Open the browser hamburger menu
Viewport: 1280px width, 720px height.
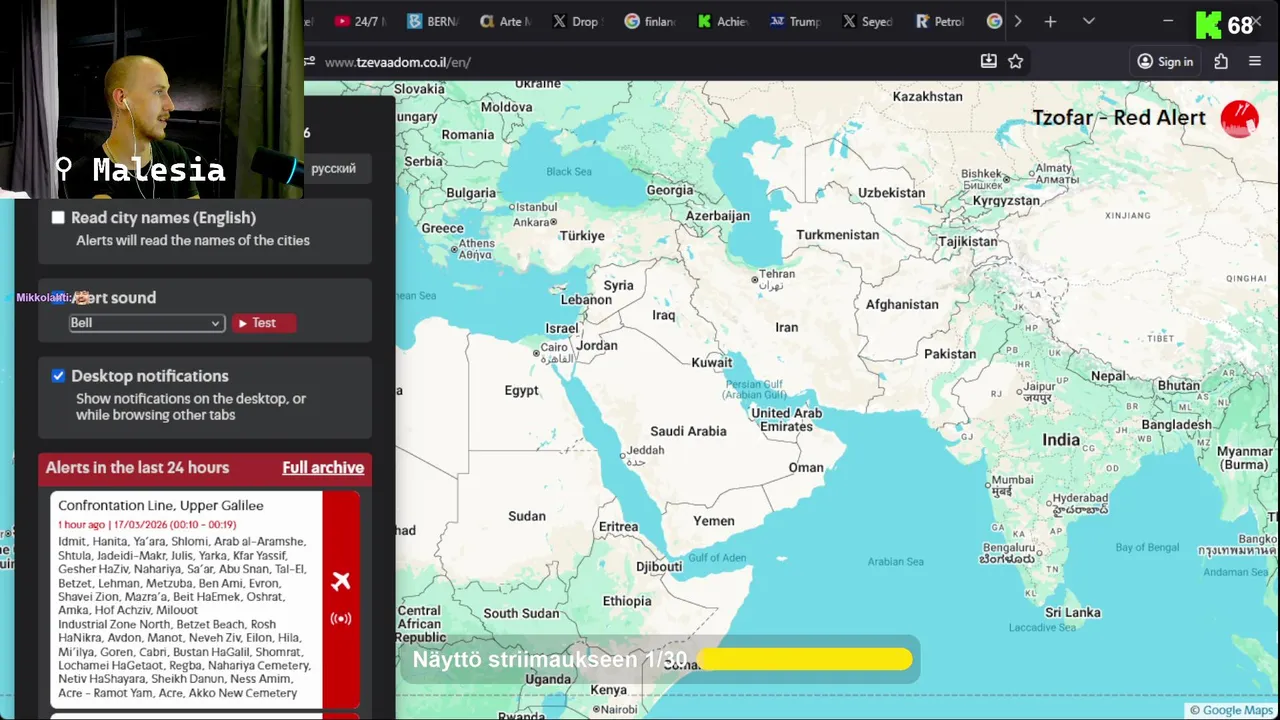point(1255,61)
